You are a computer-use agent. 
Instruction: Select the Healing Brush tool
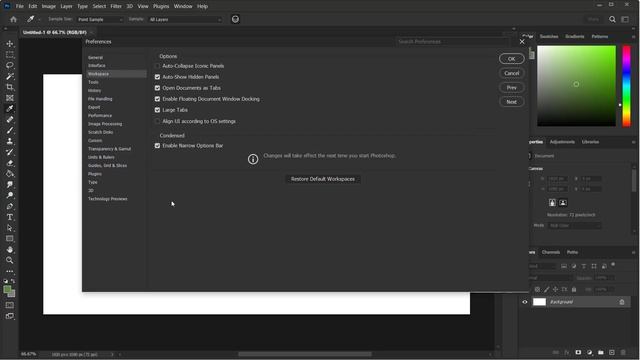(x=10, y=120)
